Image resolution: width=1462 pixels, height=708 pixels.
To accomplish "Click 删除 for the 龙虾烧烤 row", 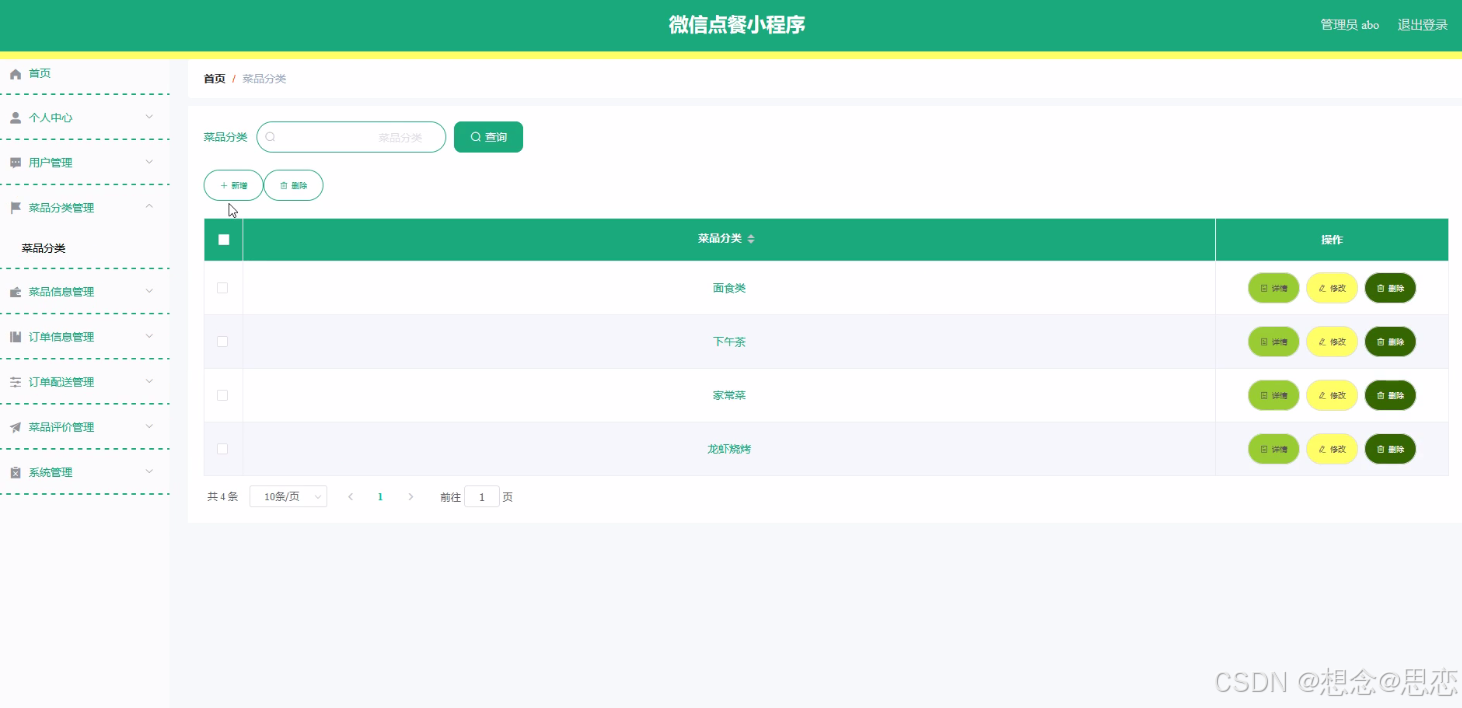I will click(1390, 449).
